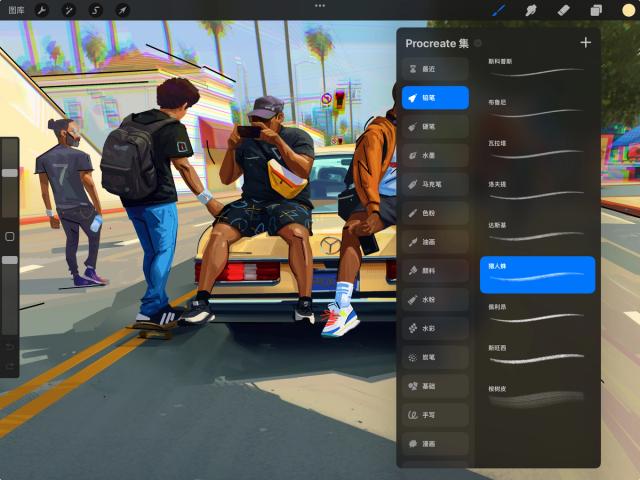Choose the 达斯基 brush
This screenshot has height=480, width=640.
[x=538, y=234]
